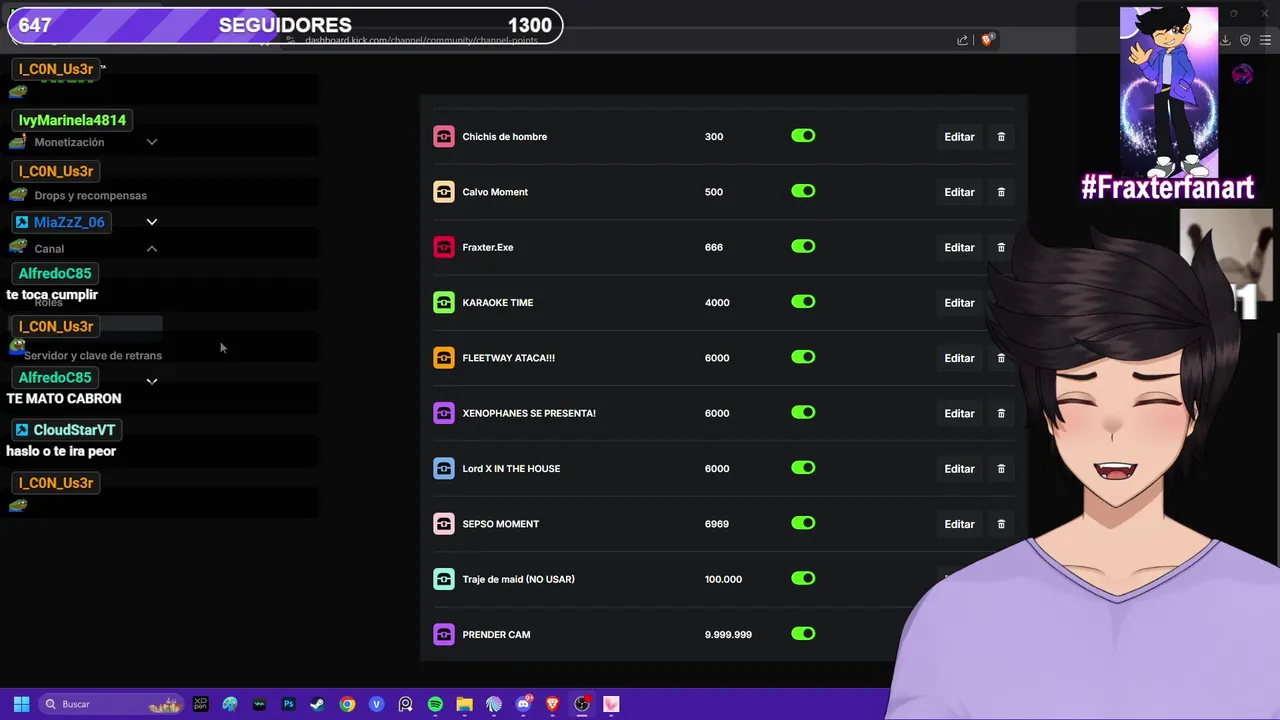The height and width of the screenshot is (720, 1280).
Task: Delete the Fraxter.Exe reward with trash icon
Action: 1001,247
